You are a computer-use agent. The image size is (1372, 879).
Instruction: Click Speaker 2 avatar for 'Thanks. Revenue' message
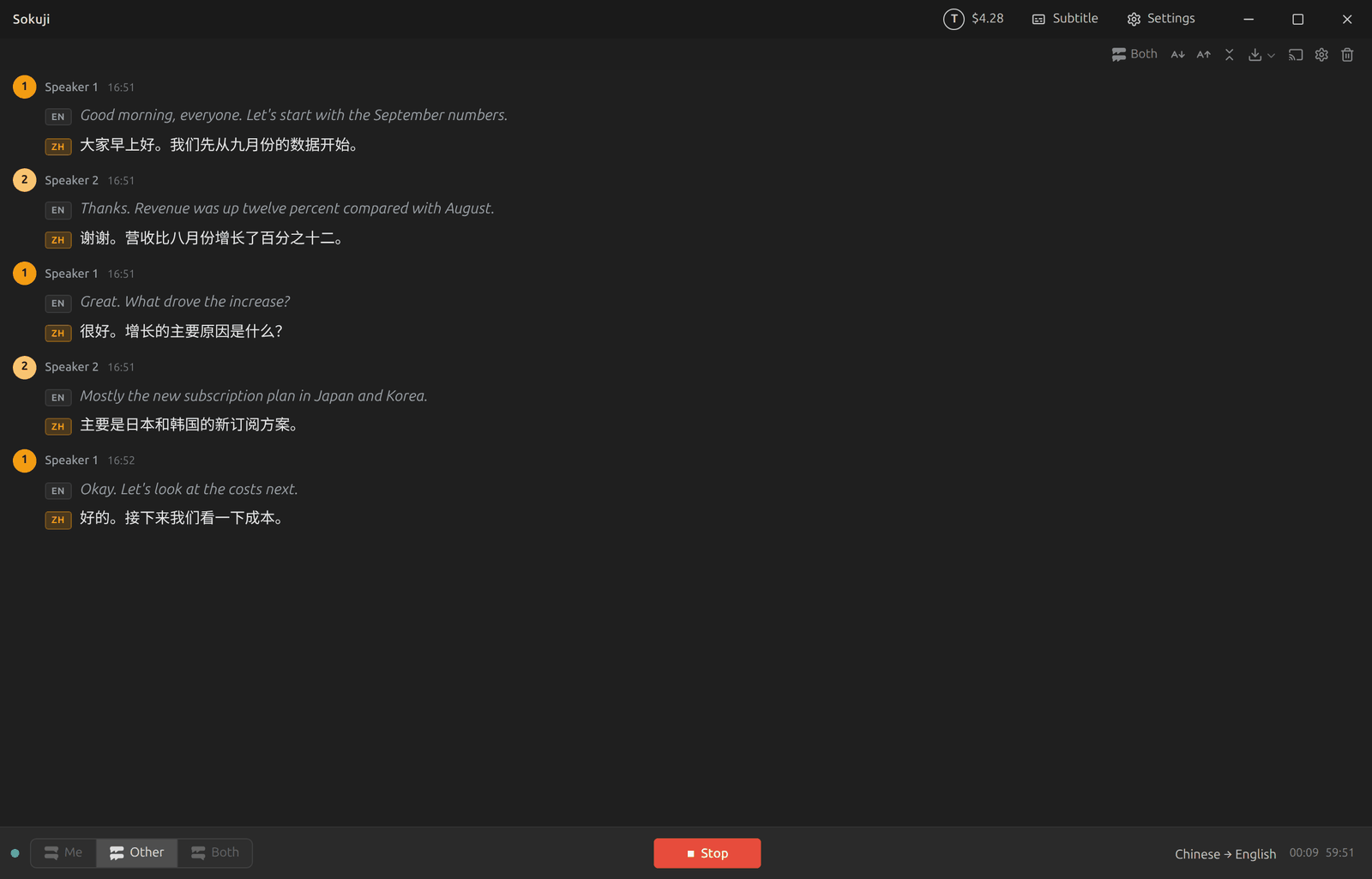[x=24, y=180]
